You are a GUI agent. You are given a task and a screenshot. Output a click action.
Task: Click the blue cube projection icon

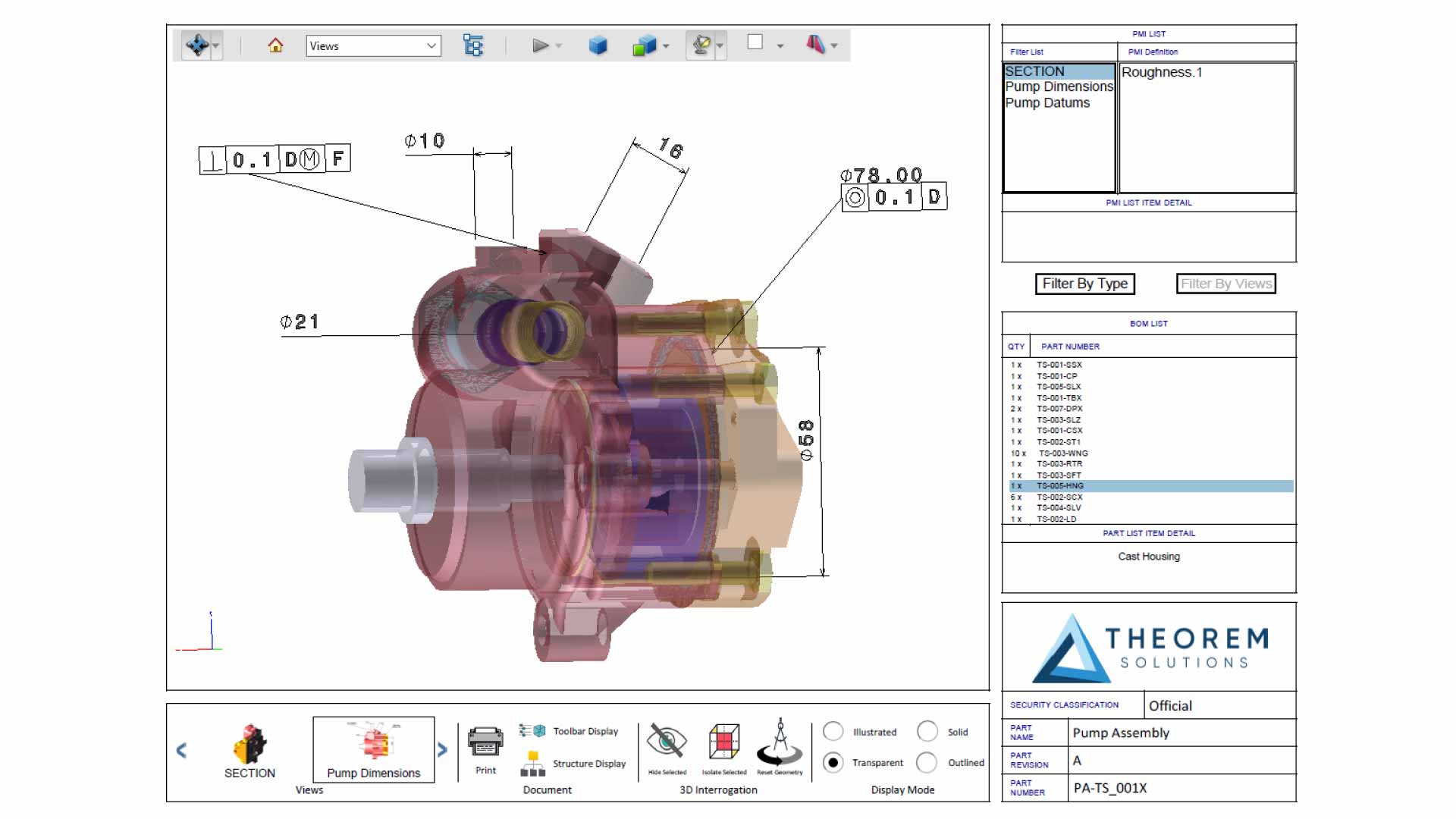(x=598, y=45)
